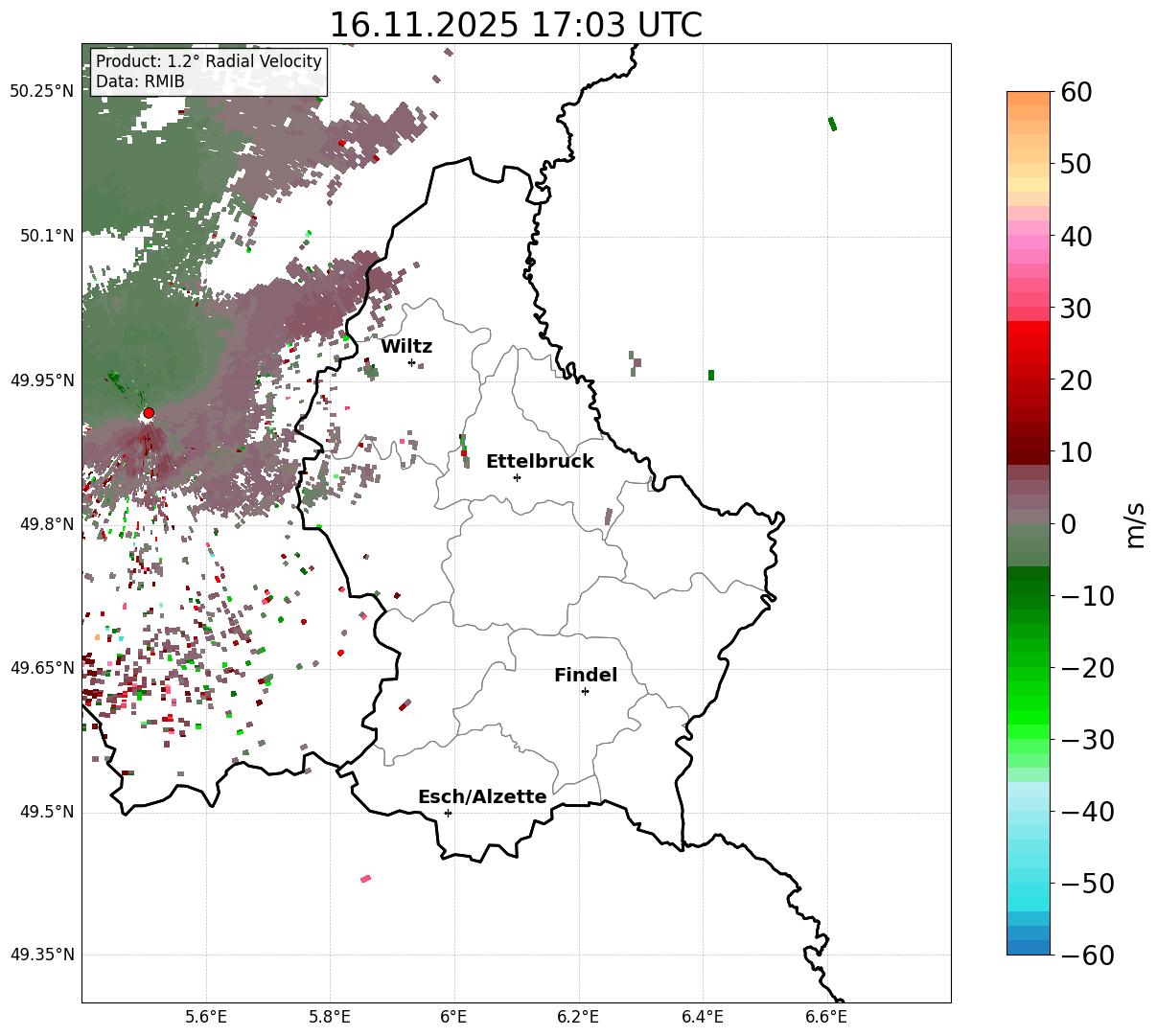Image resolution: width=1157 pixels, height=1036 pixels.
Task: Click the Esch/Alzette station cross marker
Action: coord(448,813)
